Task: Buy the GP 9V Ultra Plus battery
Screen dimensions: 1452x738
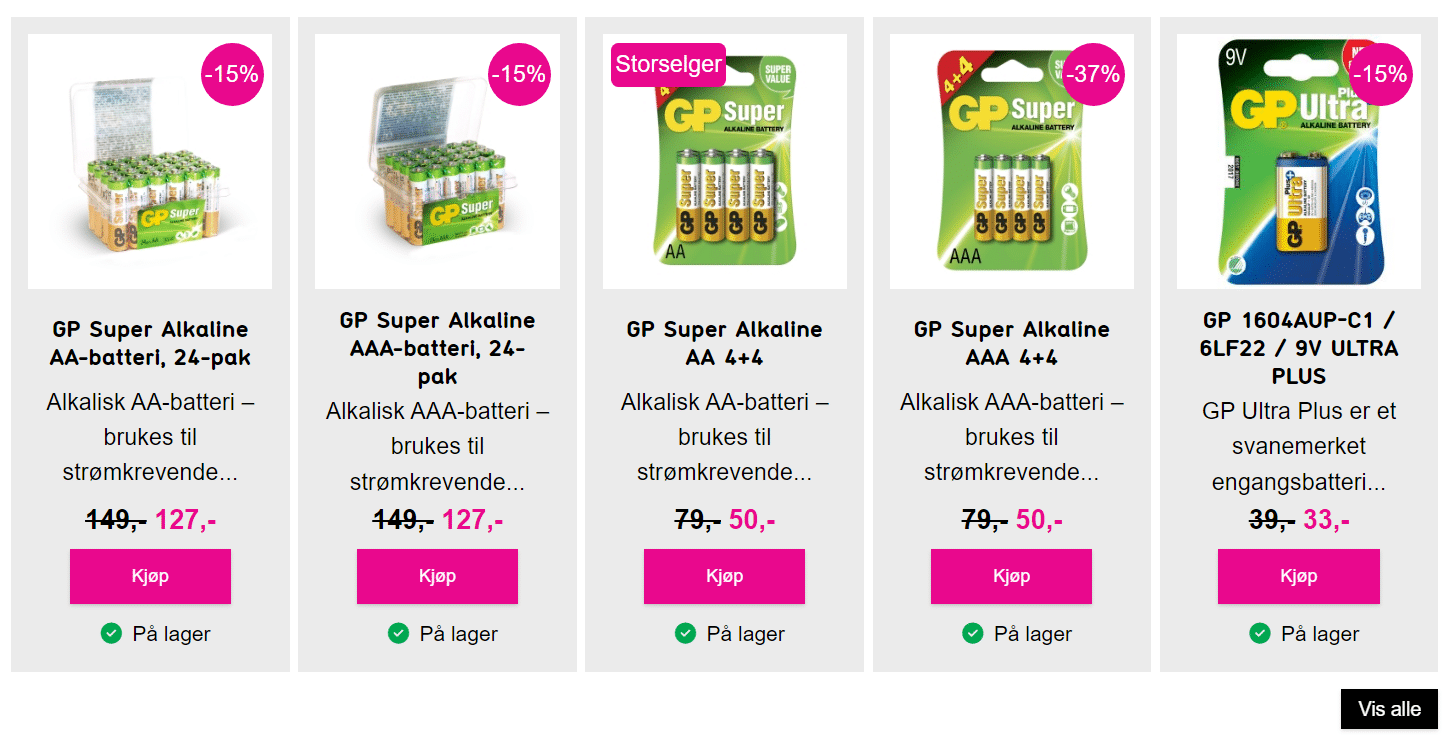Action: click(x=1298, y=576)
